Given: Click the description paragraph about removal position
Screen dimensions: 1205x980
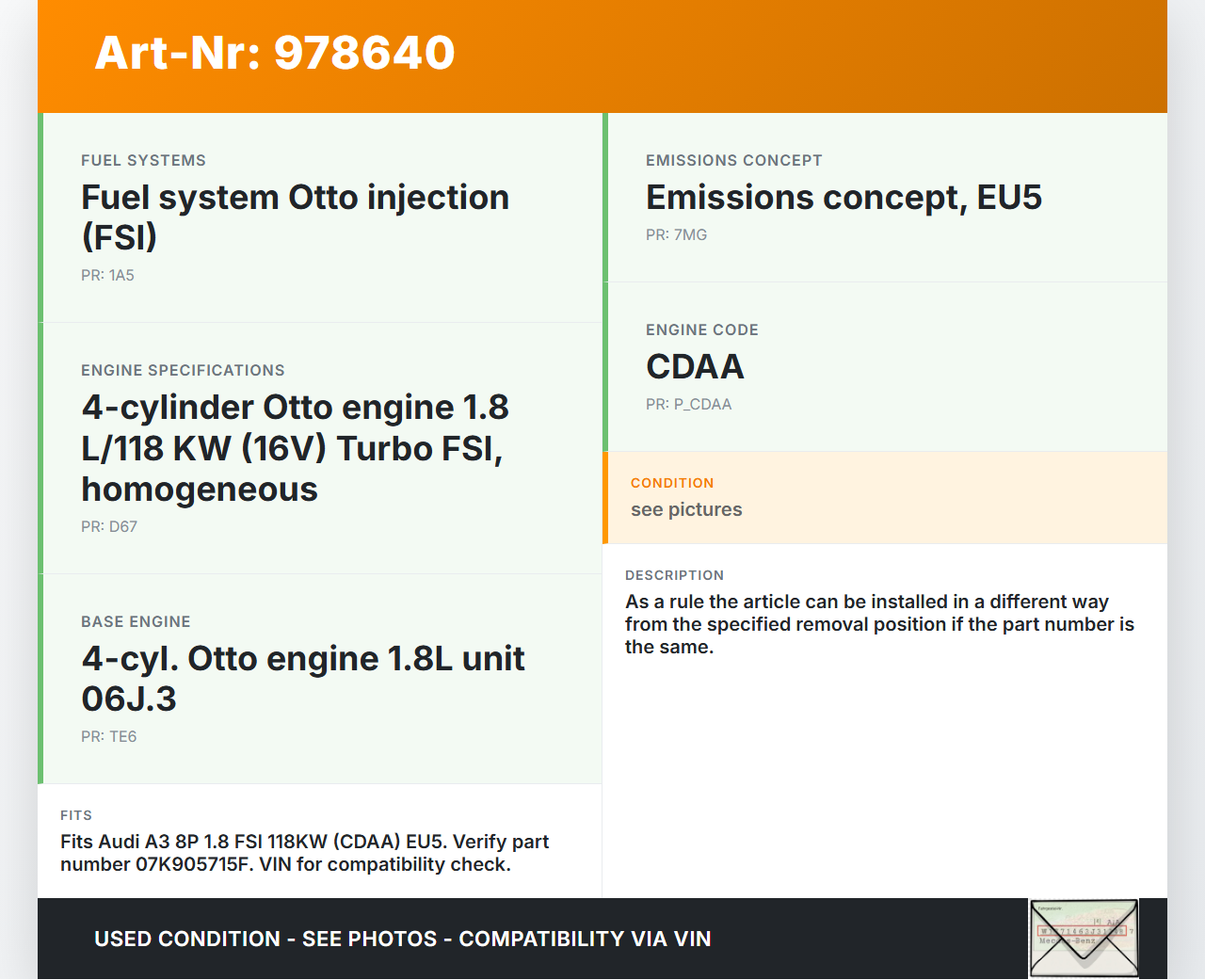Looking at the screenshot, I should point(879,624).
